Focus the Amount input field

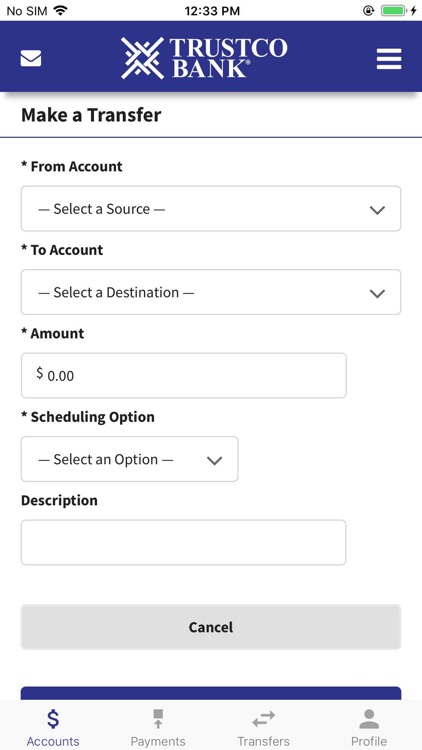coord(184,375)
